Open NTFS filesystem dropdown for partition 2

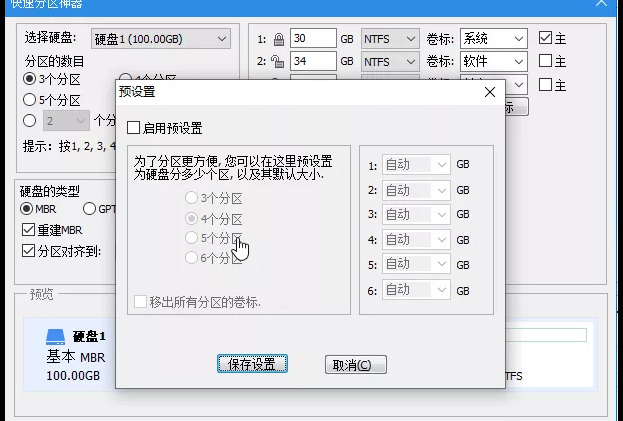[390, 62]
